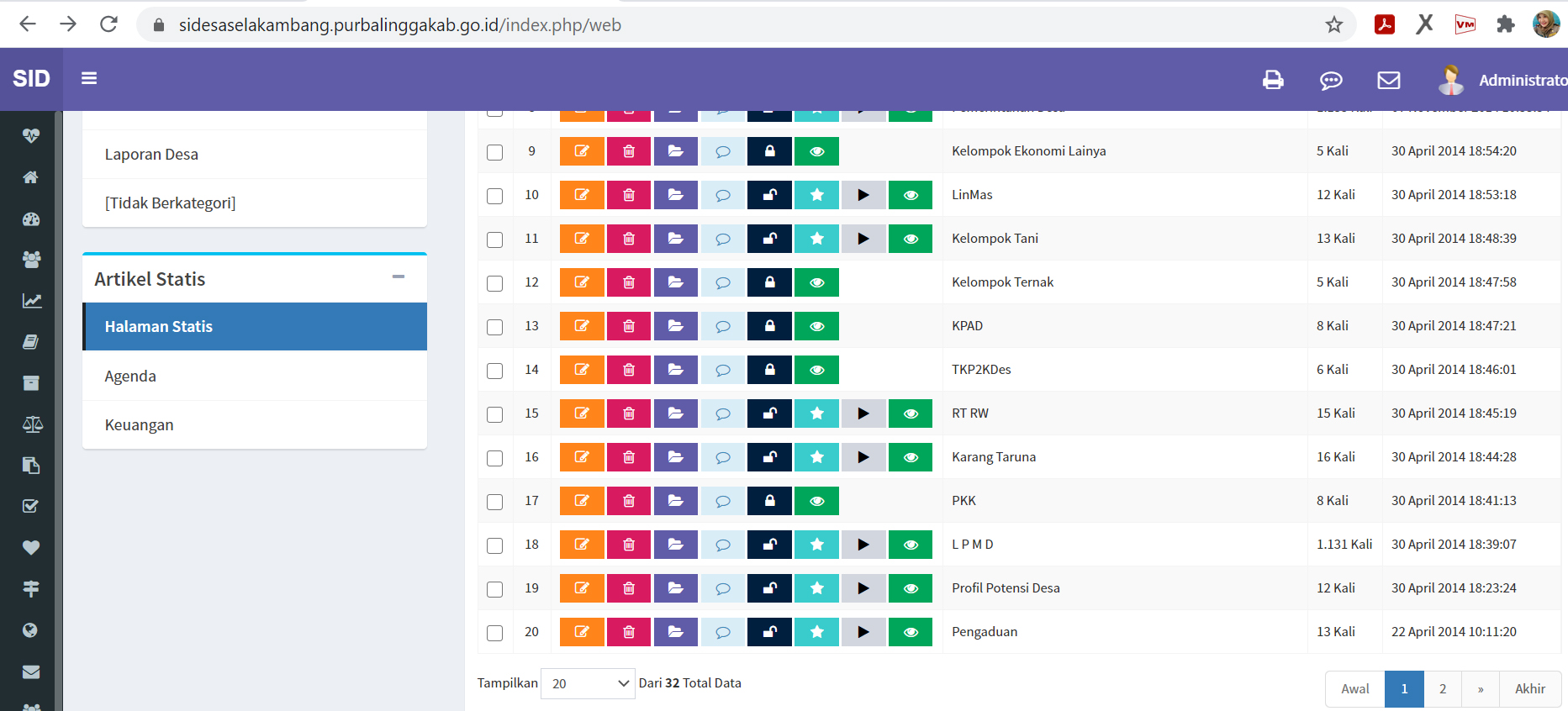Image resolution: width=1568 pixels, height=711 pixels.
Task: Open the Laporan Desa category
Action: (255, 155)
